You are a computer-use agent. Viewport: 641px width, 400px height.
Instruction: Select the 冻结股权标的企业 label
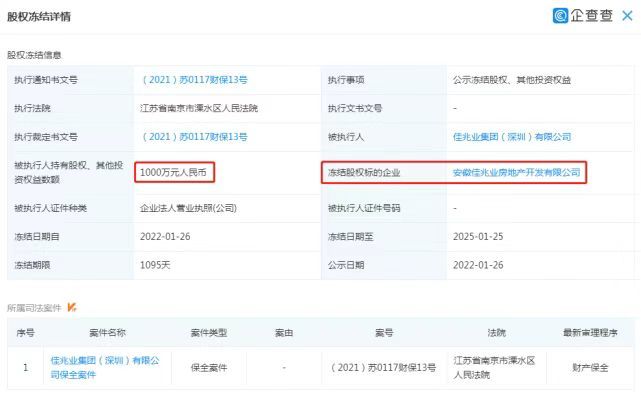pos(364,172)
